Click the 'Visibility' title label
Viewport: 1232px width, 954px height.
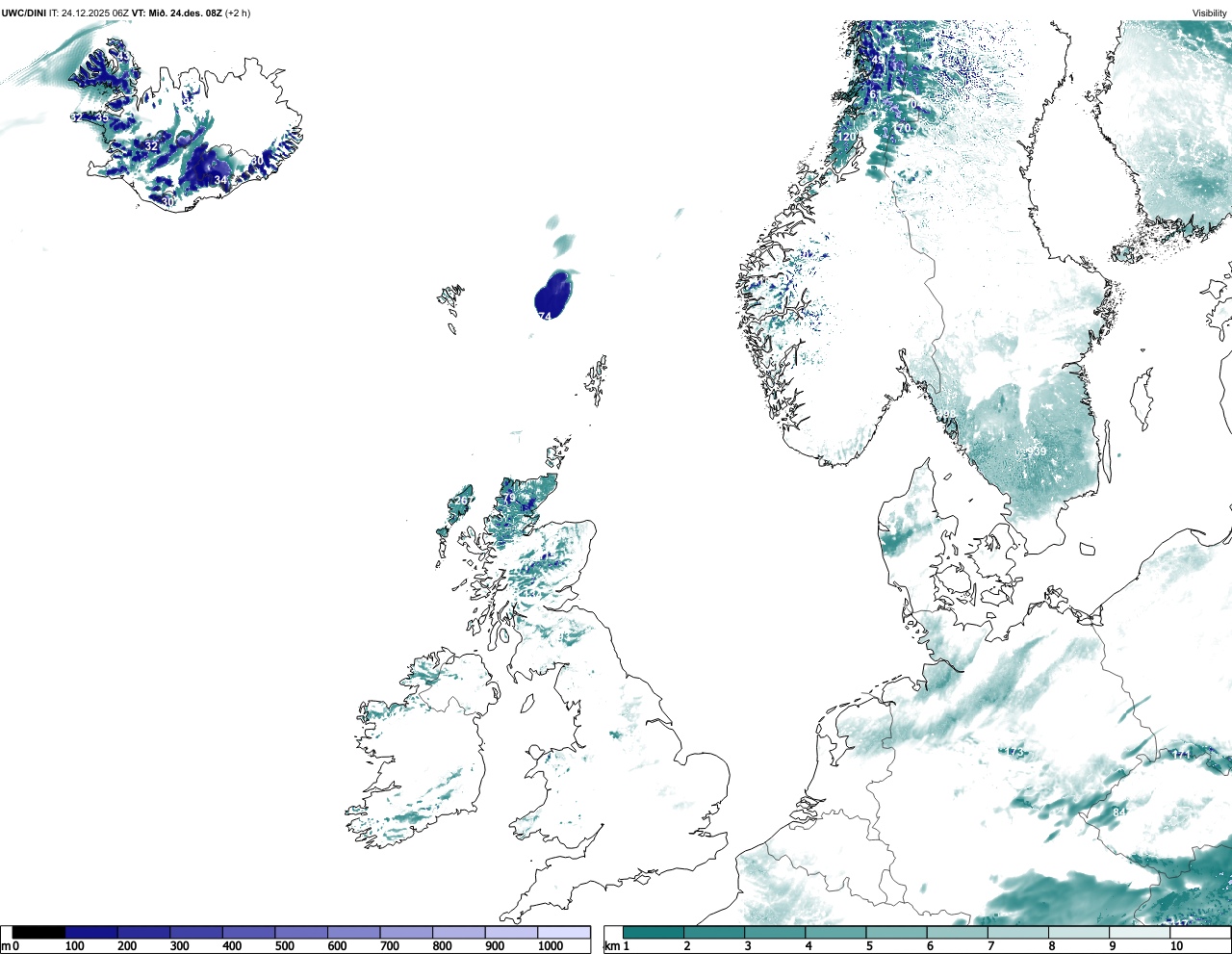coord(1210,13)
